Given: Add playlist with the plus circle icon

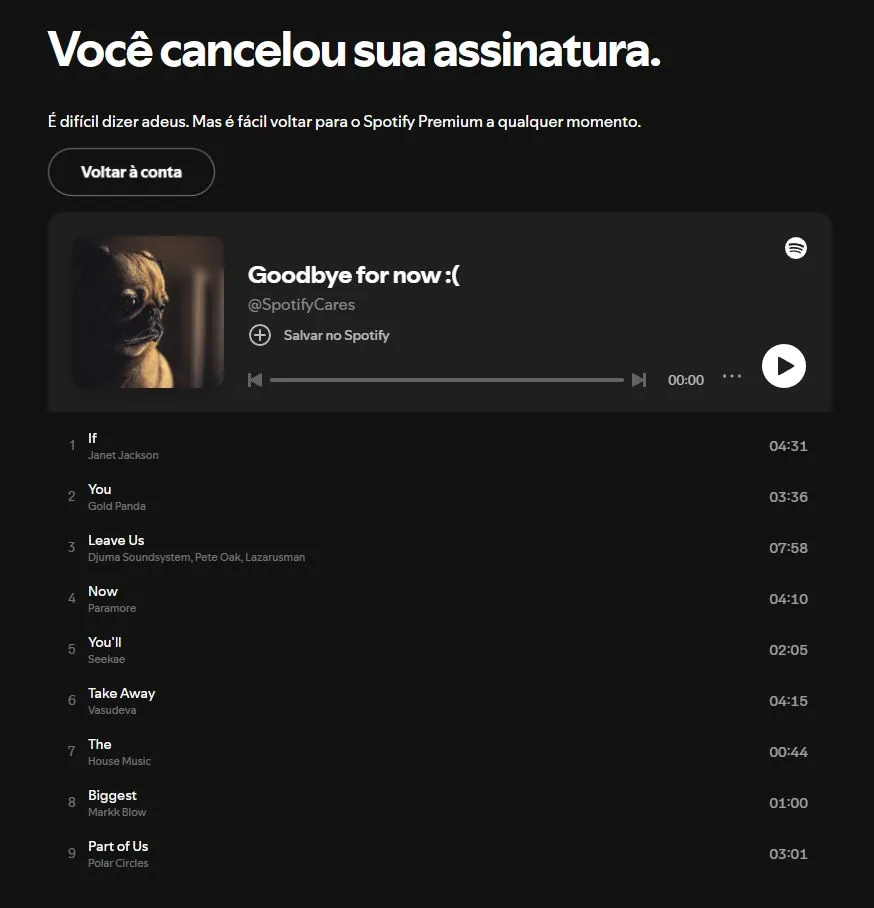Looking at the screenshot, I should pos(259,335).
